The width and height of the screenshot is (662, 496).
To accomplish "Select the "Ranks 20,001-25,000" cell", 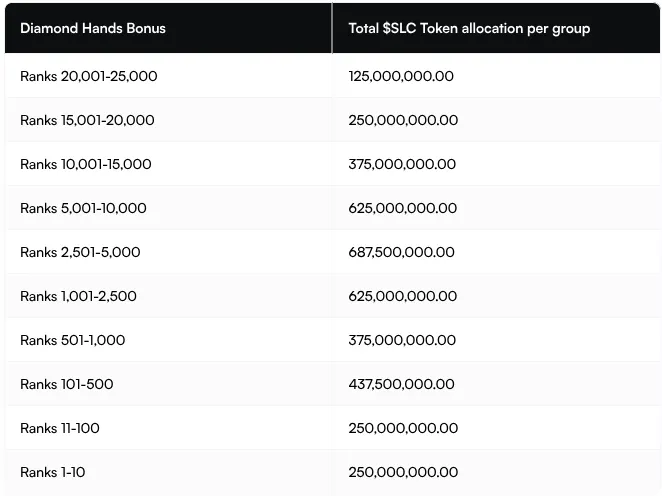I will point(88,76).
